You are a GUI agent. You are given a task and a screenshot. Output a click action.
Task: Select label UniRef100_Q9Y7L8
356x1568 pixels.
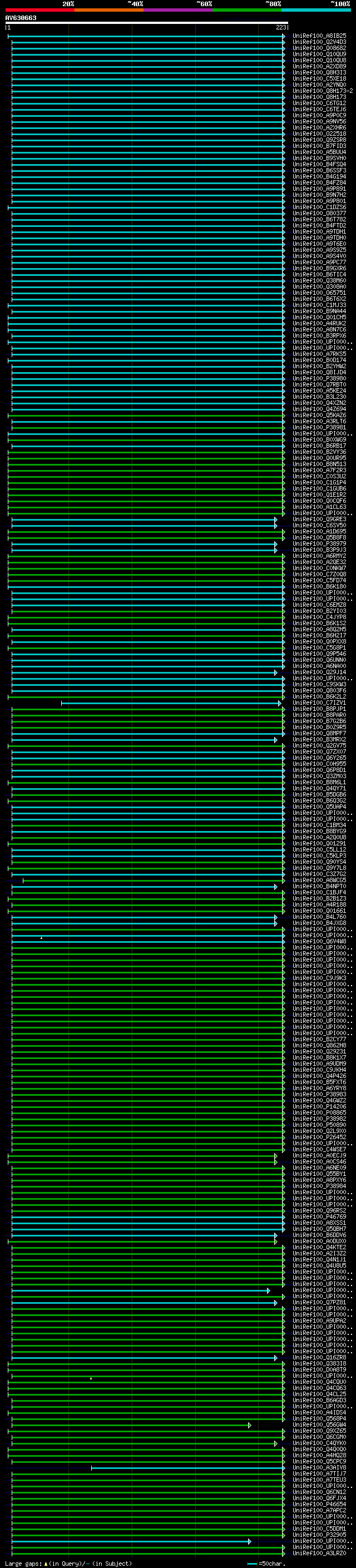click(x=319, y=868)
